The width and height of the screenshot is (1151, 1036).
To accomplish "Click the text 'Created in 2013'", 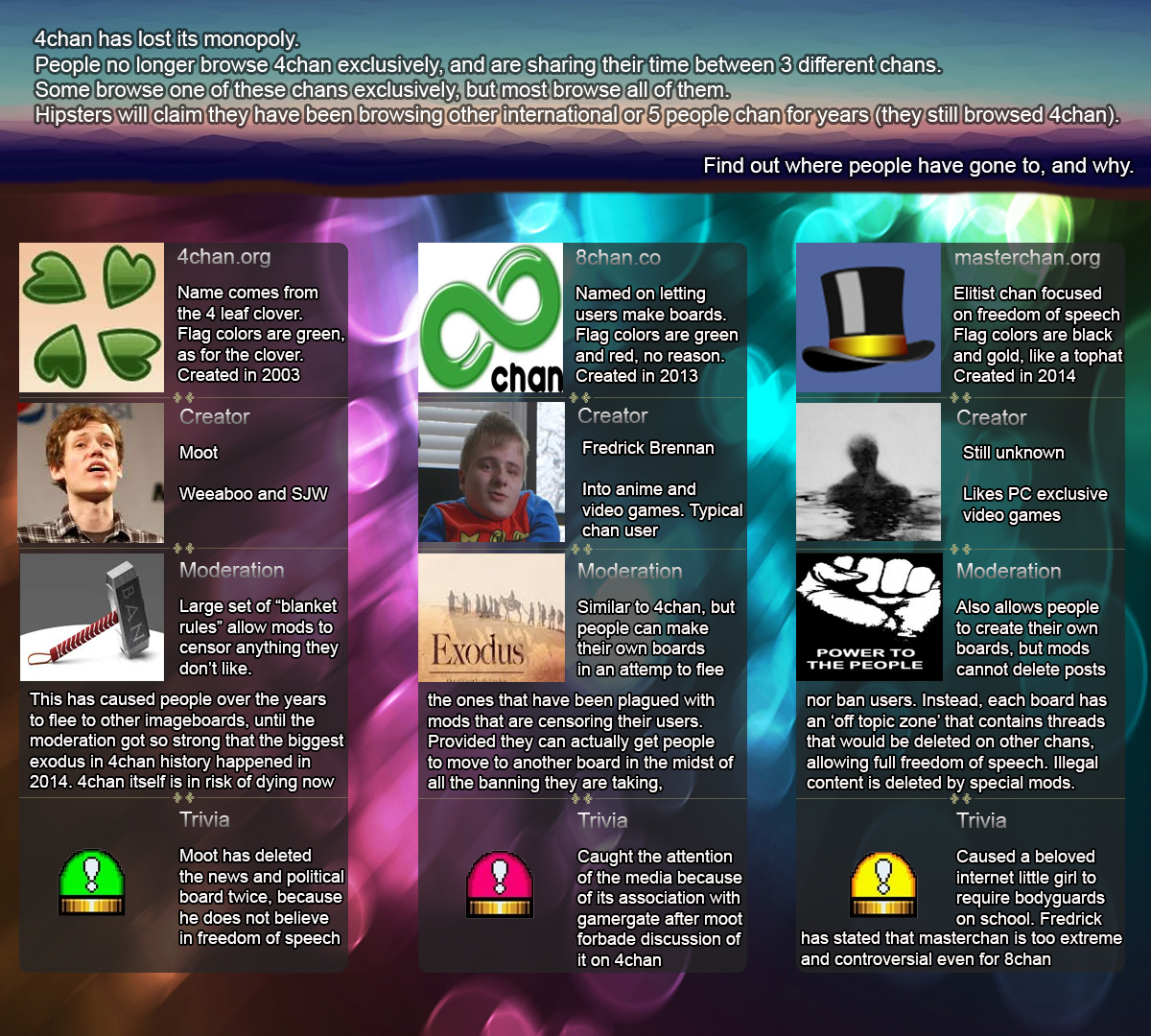I will pos(637,376).
